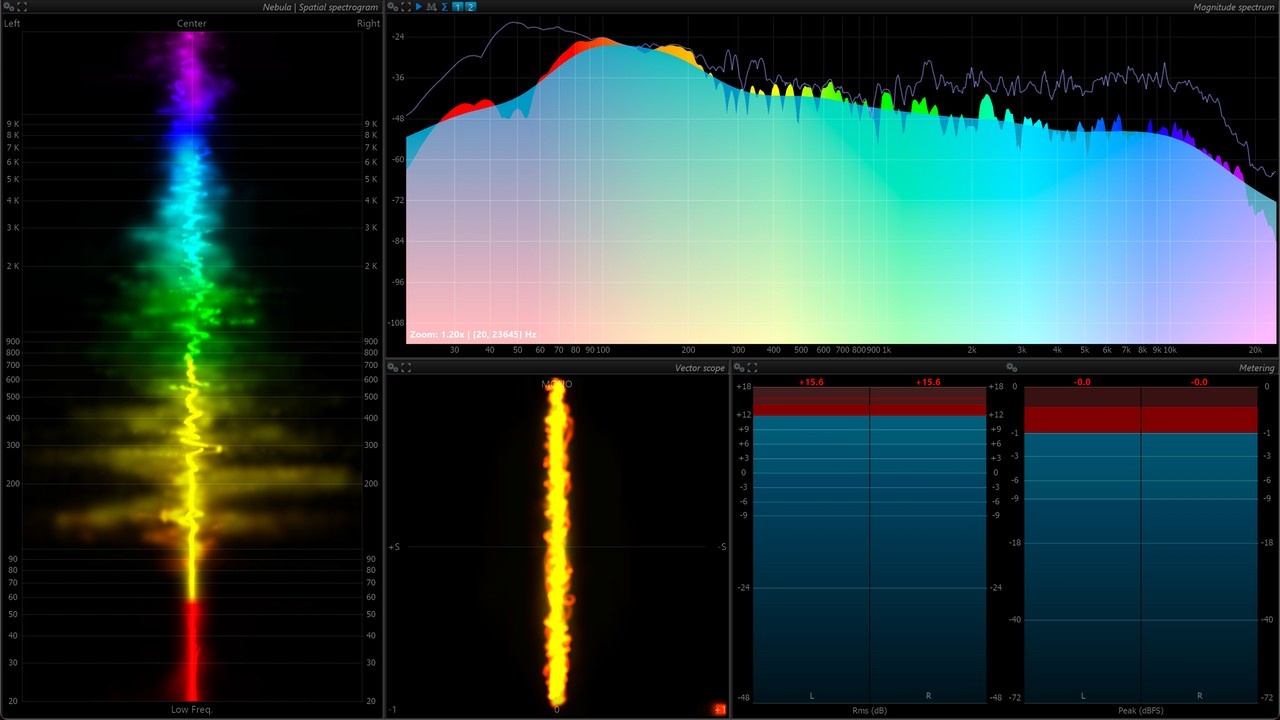Screen dimensions: 1280x720
Task: Maximize the Vector scope panel
Action: coord(406,368)
